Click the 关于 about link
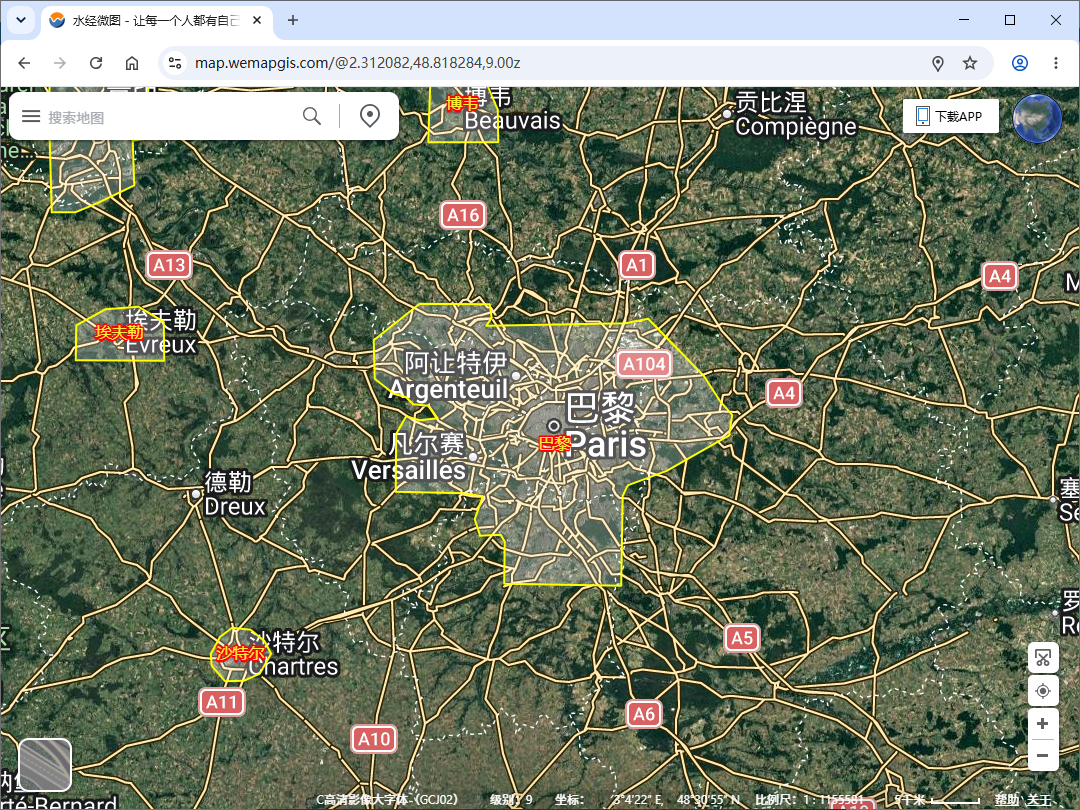 pyautogui.click(x=1039, y=800)
